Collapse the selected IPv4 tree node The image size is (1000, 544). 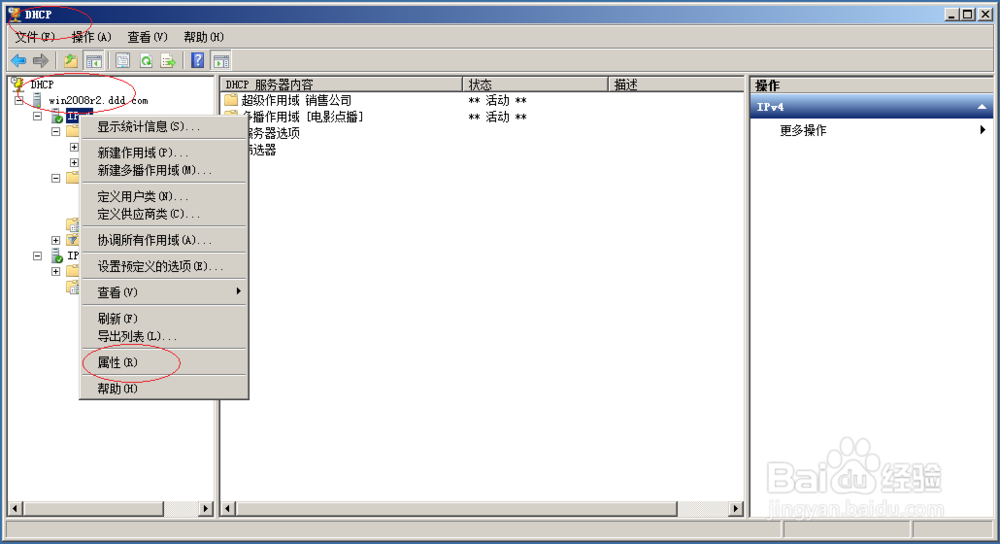(38, 116)
